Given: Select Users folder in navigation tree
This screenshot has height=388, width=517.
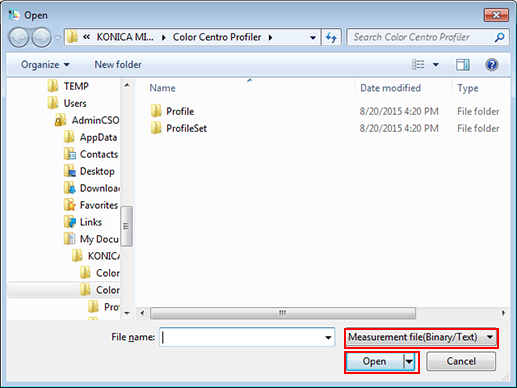Looking at the screenshot, I should pyautogui.click(x=67, y=103).
